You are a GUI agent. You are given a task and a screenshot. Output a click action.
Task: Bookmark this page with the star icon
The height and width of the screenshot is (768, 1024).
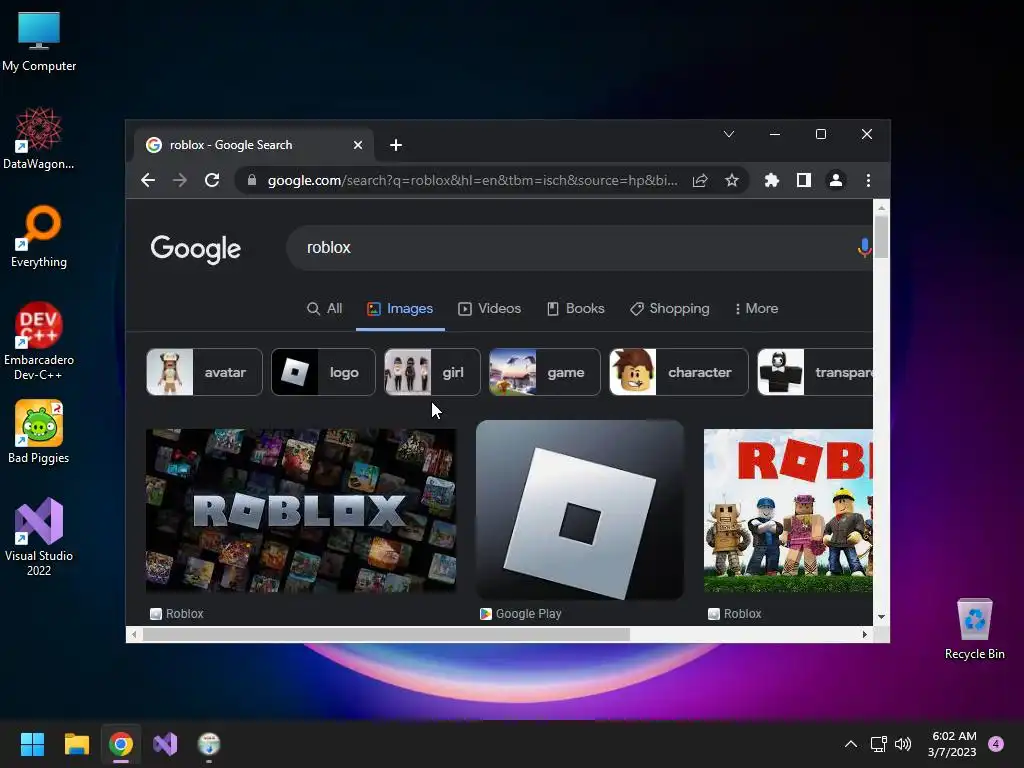pos(732,180)
